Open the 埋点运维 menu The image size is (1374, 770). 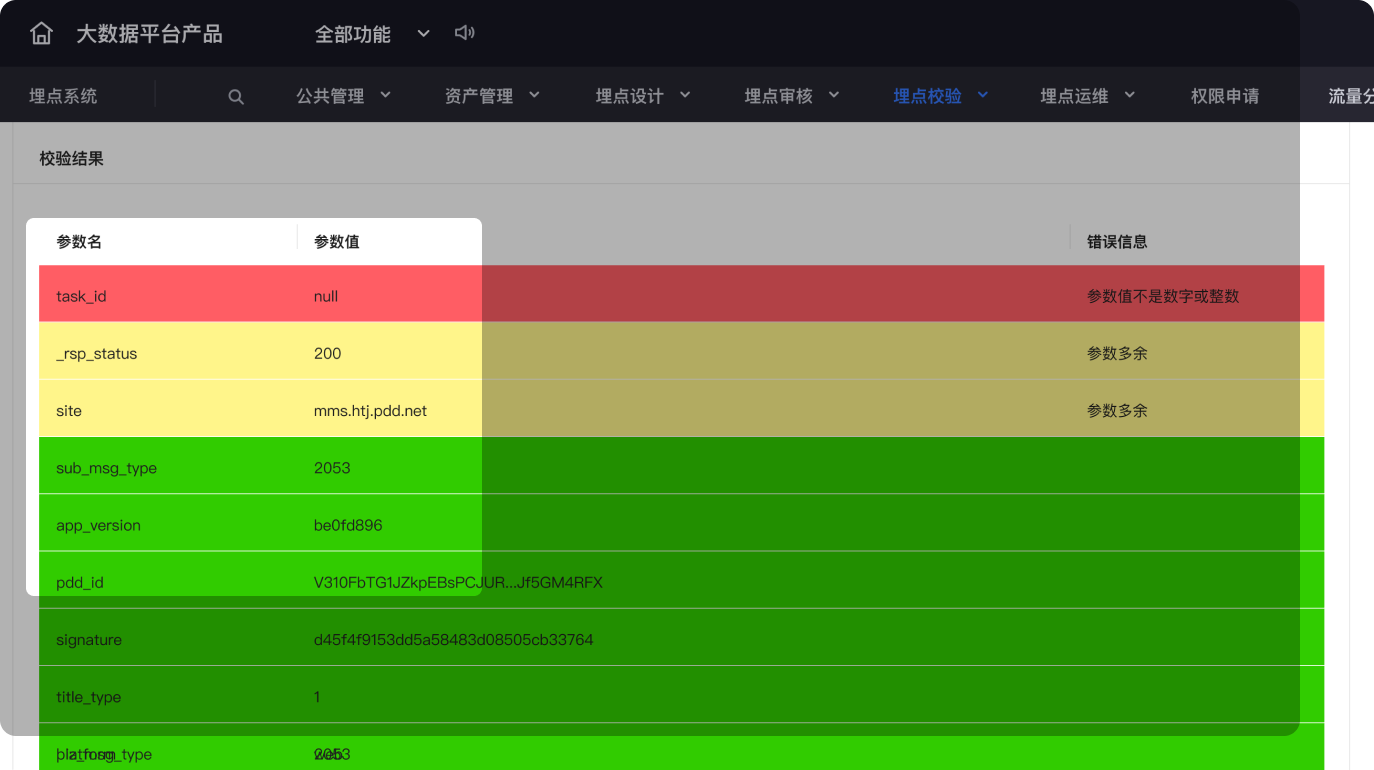pyautogui.click(x=1075, y=96)
